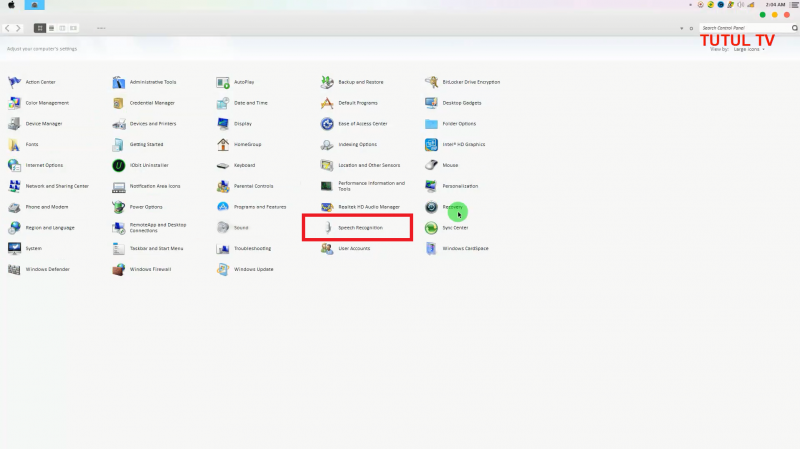Click the clock in the menu bar
Viewport: 800px width, 449px height.
point(775,5)
